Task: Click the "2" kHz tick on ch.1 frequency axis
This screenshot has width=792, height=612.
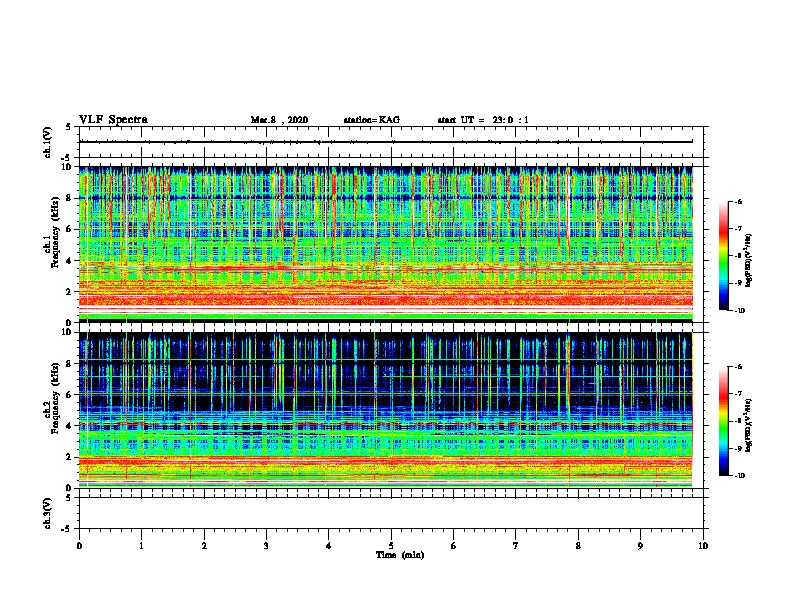Action: point(69,291)
